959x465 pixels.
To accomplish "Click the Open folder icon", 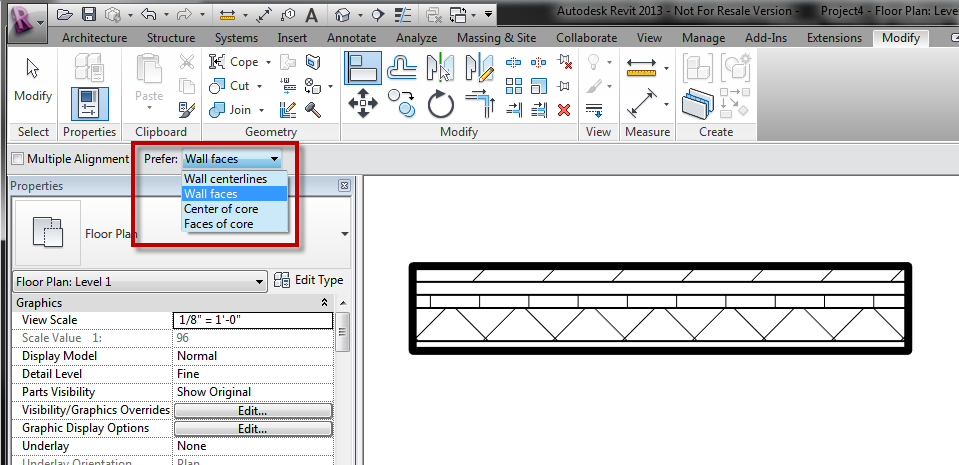I will point(65,13).
